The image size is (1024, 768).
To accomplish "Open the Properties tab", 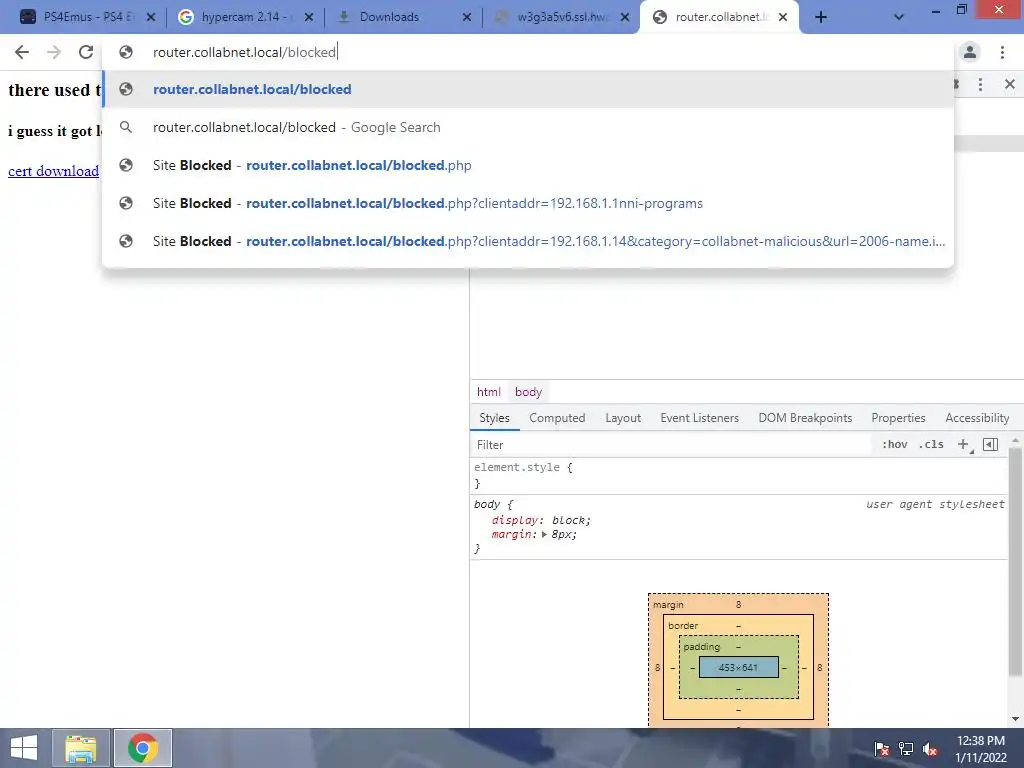I will point(898,418).
